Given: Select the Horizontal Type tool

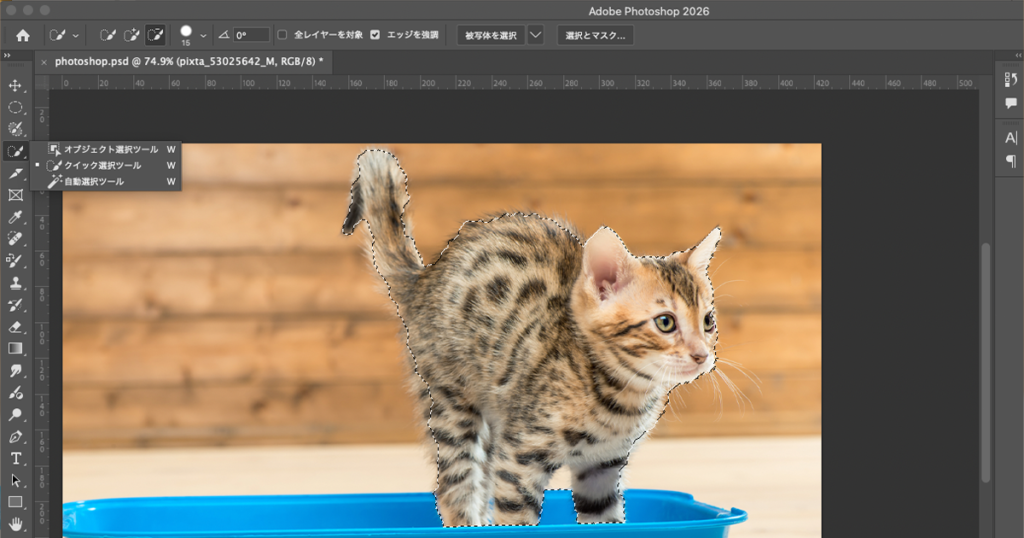Looking at the screenshot, I should pyautogui.click(x=15, y=458).
